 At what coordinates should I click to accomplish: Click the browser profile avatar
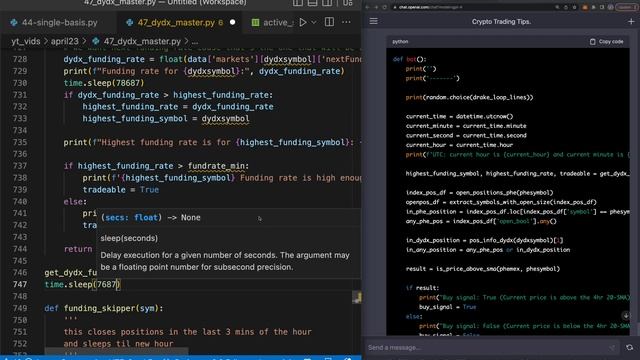611,7
